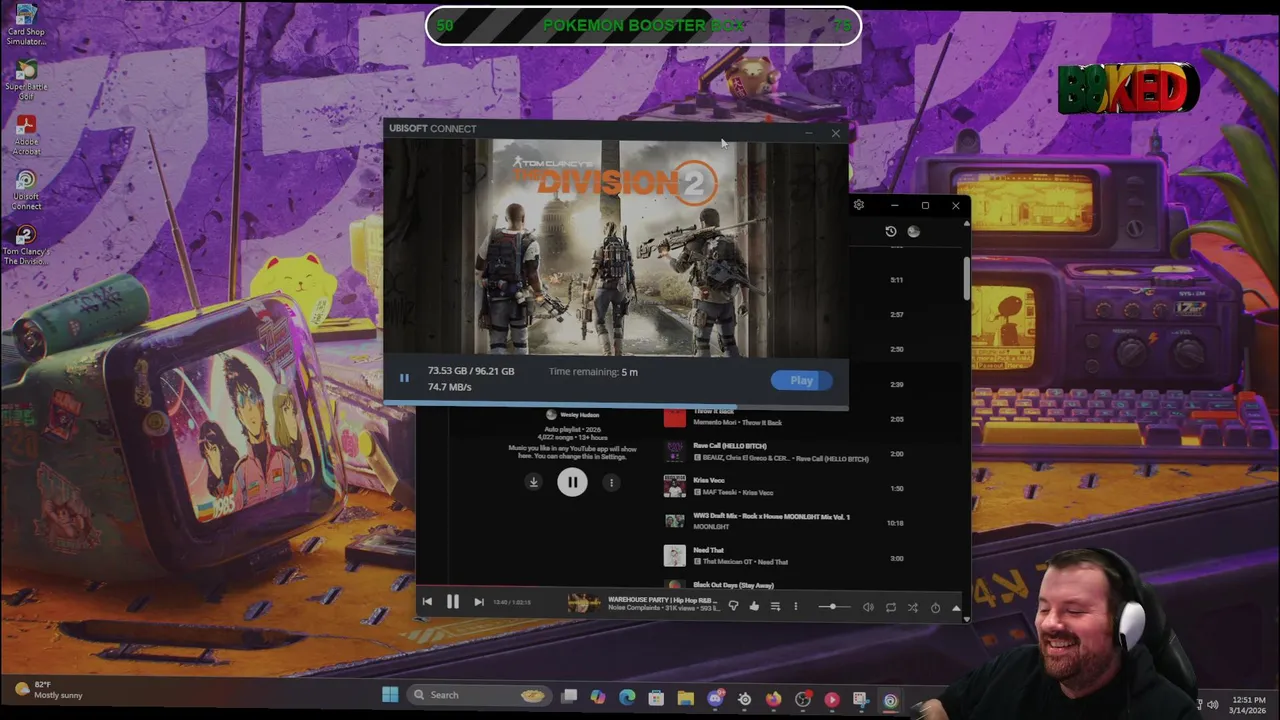Click the taskbar Search box
1280x720 pixels.
point(480,695)
